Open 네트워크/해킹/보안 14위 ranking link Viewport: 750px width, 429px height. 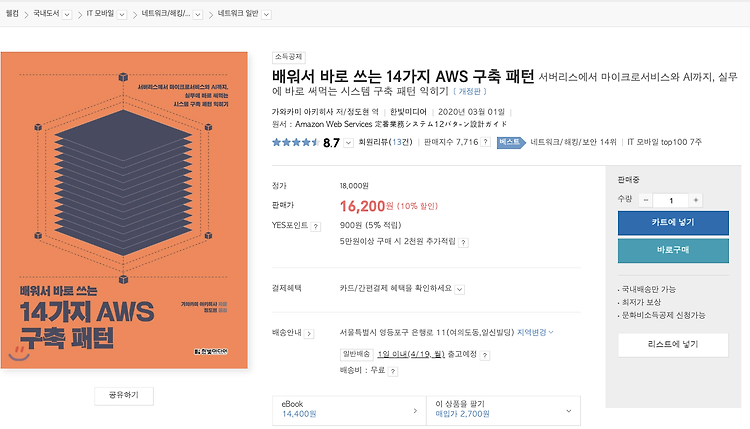tap(574, 142)
